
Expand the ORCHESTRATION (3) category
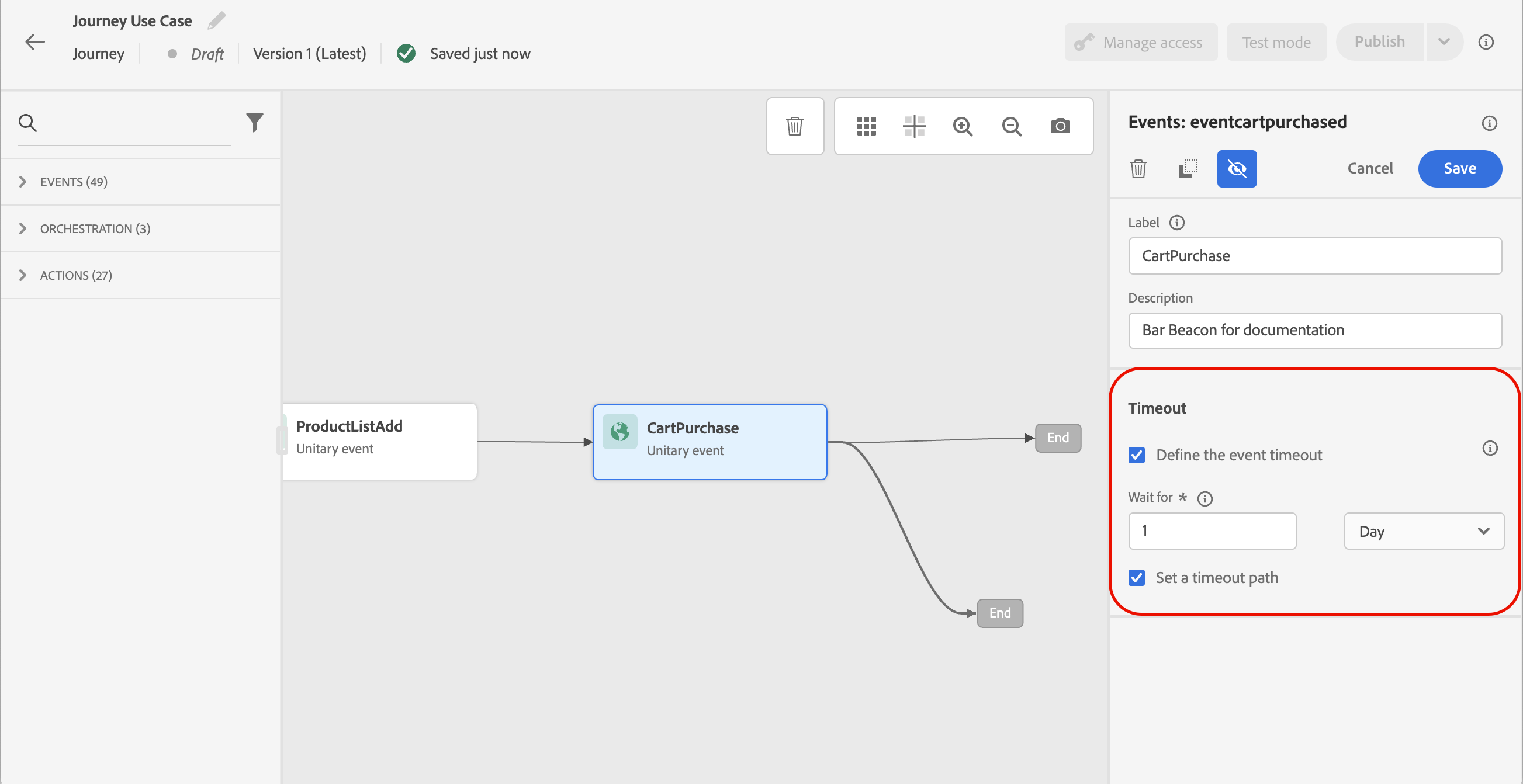[95, 228]
